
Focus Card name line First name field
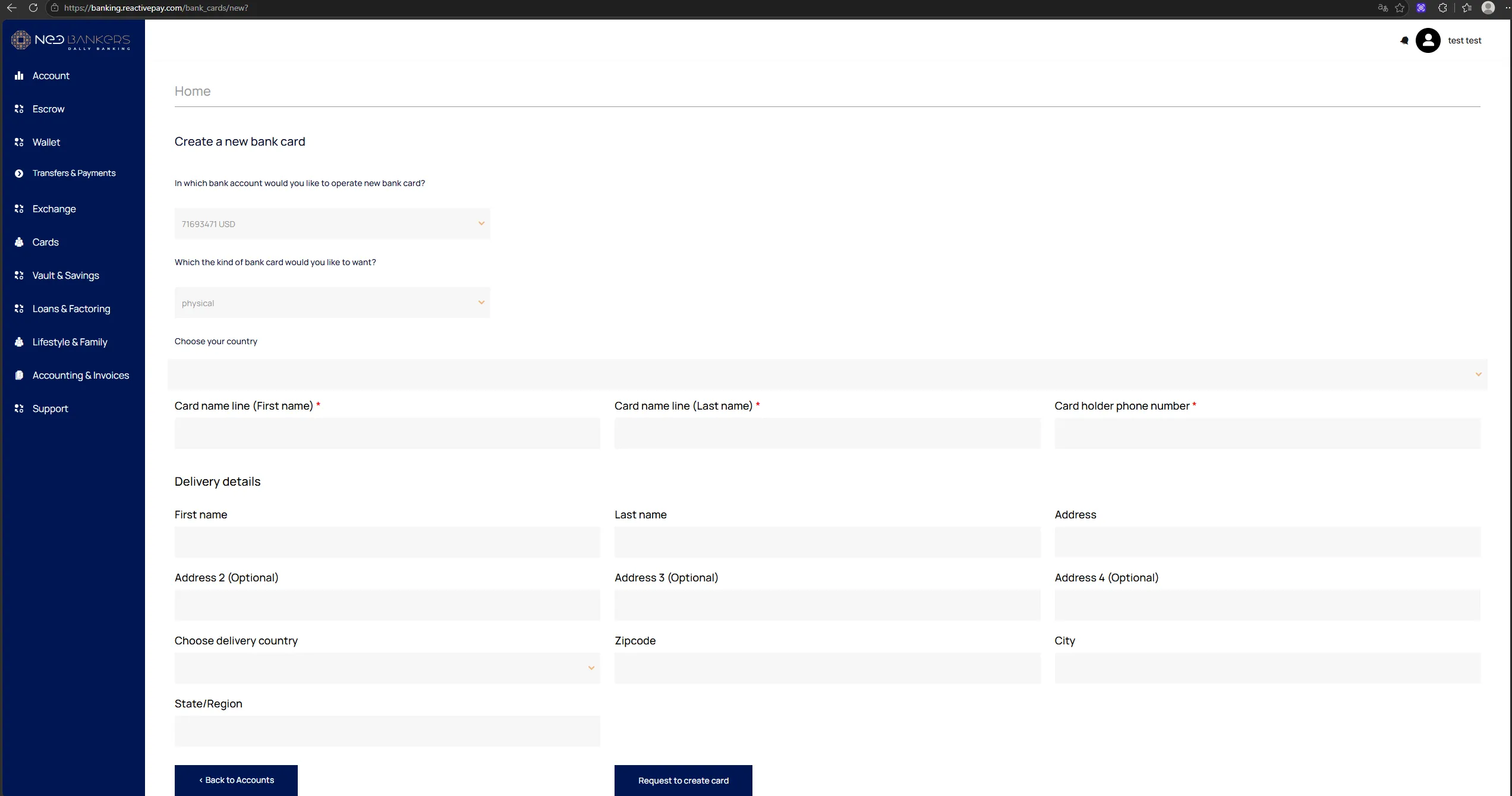[388, 433]
